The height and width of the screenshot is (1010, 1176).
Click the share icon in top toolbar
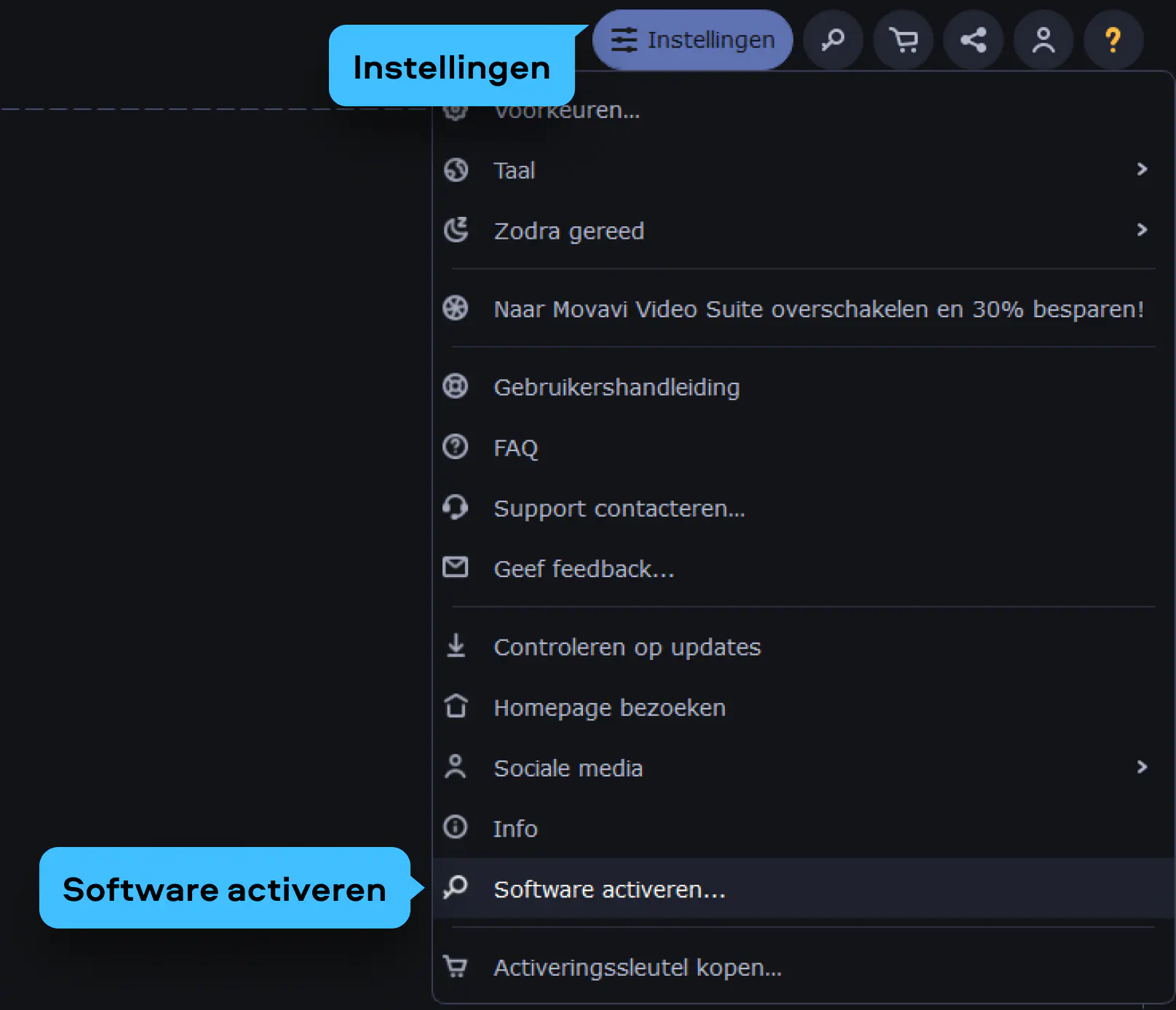(973, 40)
